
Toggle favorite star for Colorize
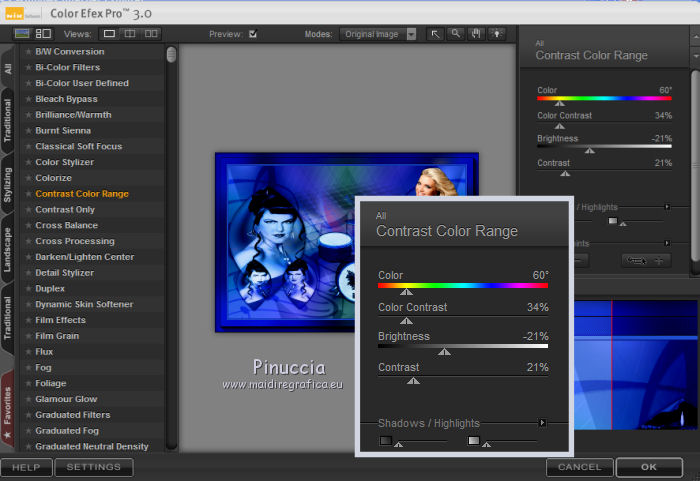[x=28, y=178]
